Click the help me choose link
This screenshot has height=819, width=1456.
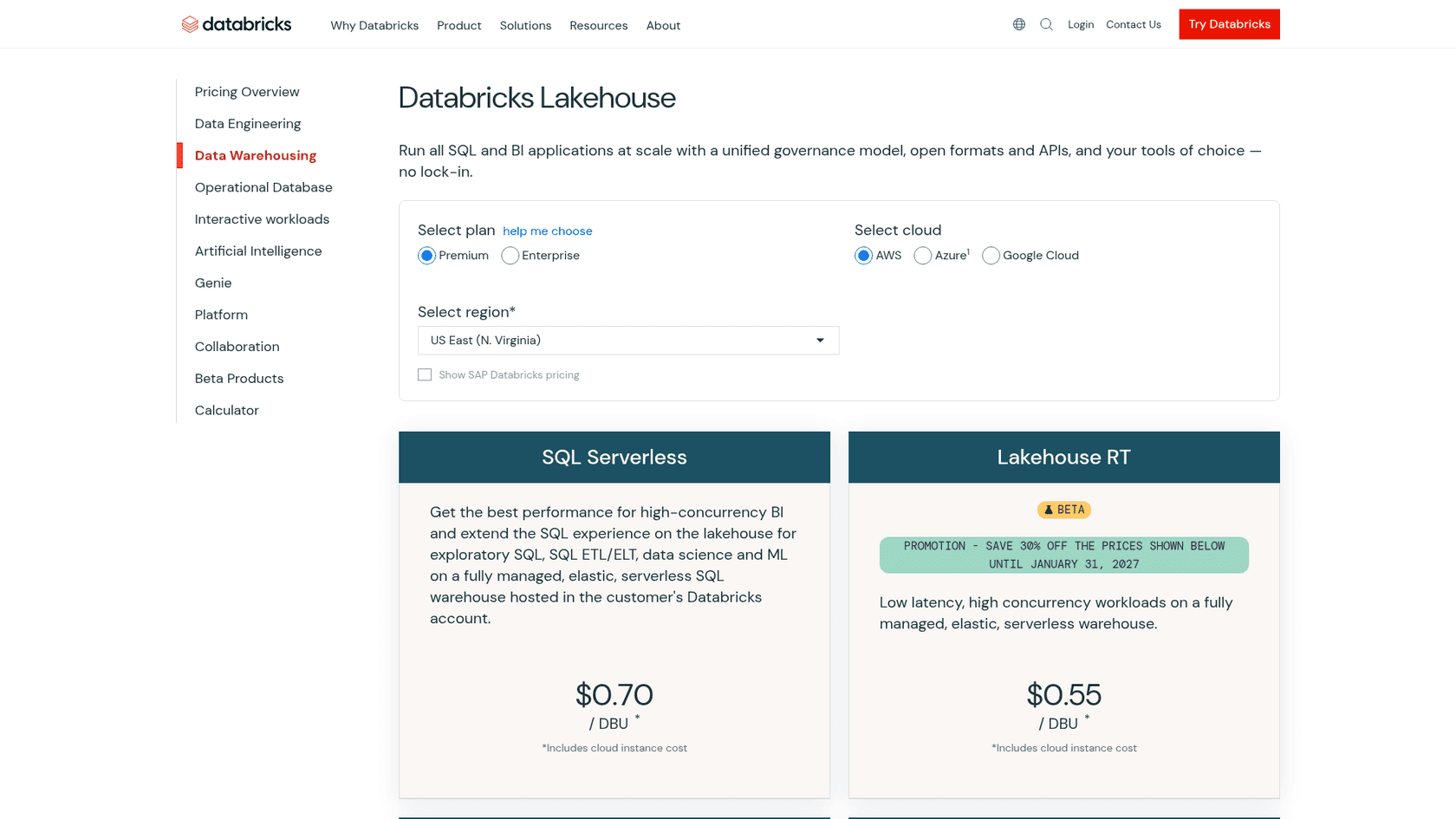pos(548,231)
